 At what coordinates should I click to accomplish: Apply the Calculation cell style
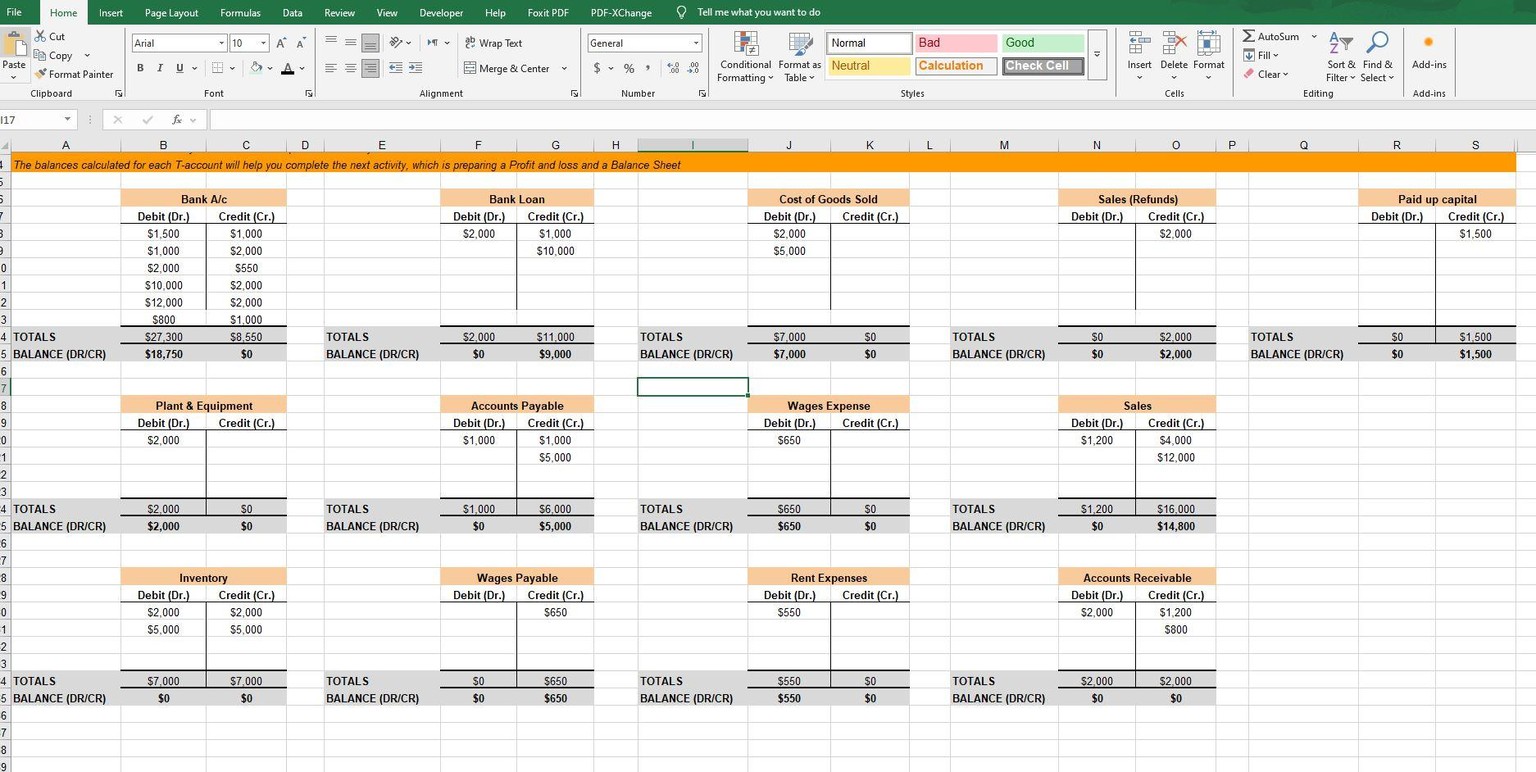coord(956,66)
